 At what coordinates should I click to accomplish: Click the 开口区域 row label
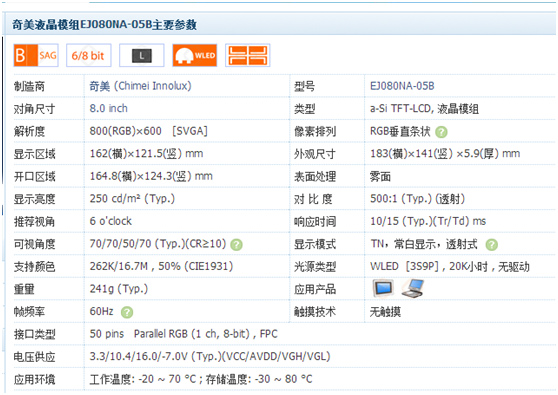point(34,177)
